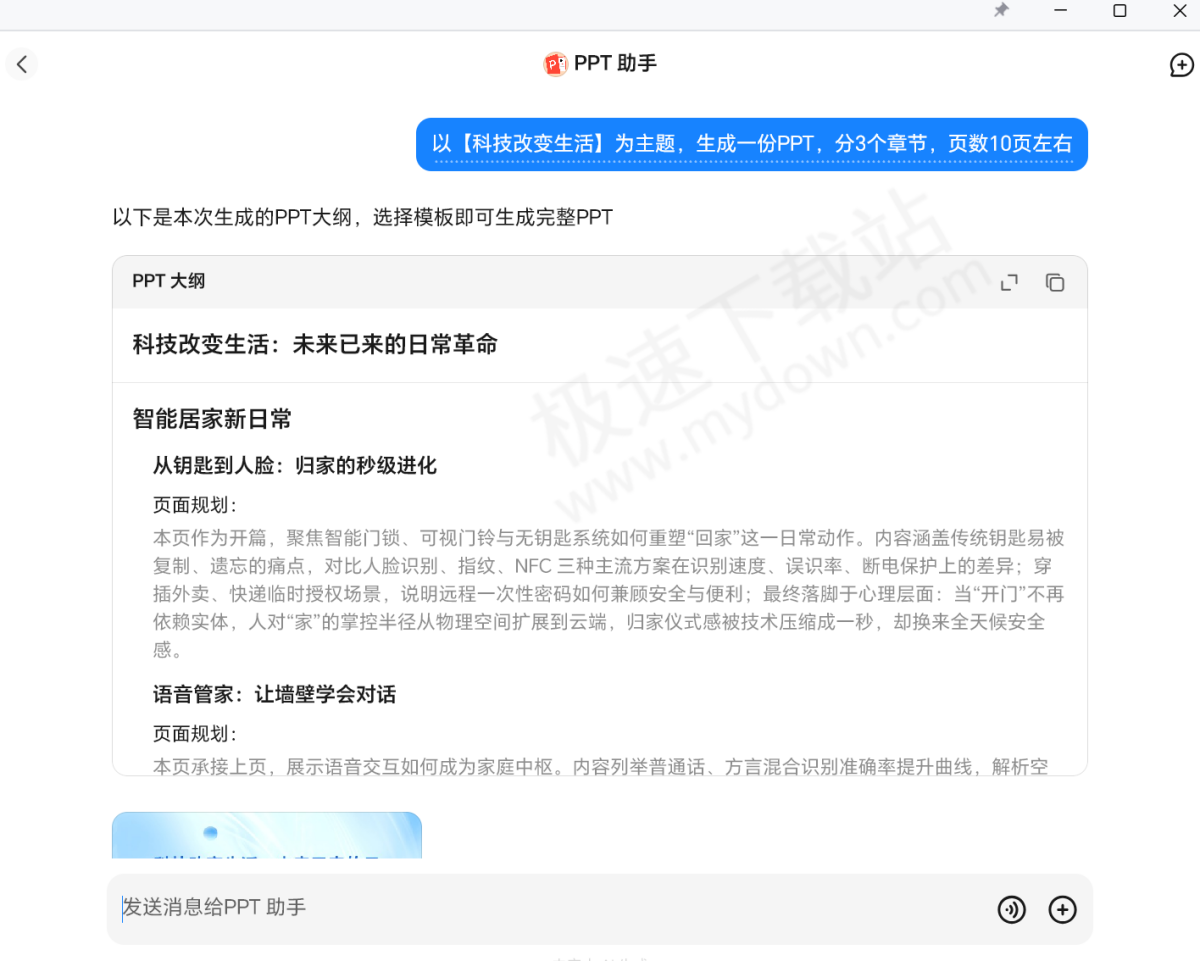The width and height of the screenshot is (1200, 961).
Task: Click the blue user prompt message bubble
Action: coord(751,144)
